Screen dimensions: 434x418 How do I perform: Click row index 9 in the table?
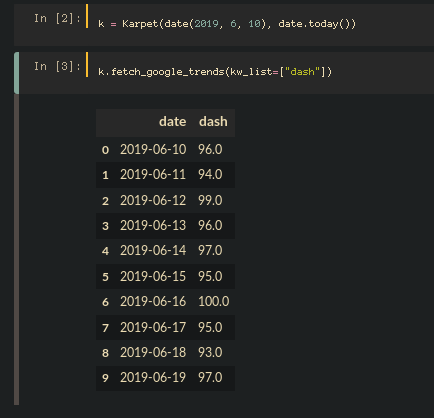(x=105, y=378)
